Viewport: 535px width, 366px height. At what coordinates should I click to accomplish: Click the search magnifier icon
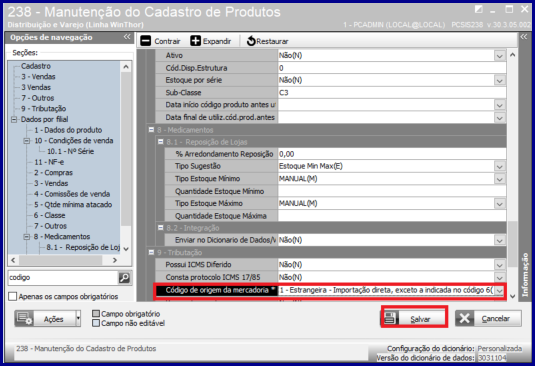click(x=124, y=278)
